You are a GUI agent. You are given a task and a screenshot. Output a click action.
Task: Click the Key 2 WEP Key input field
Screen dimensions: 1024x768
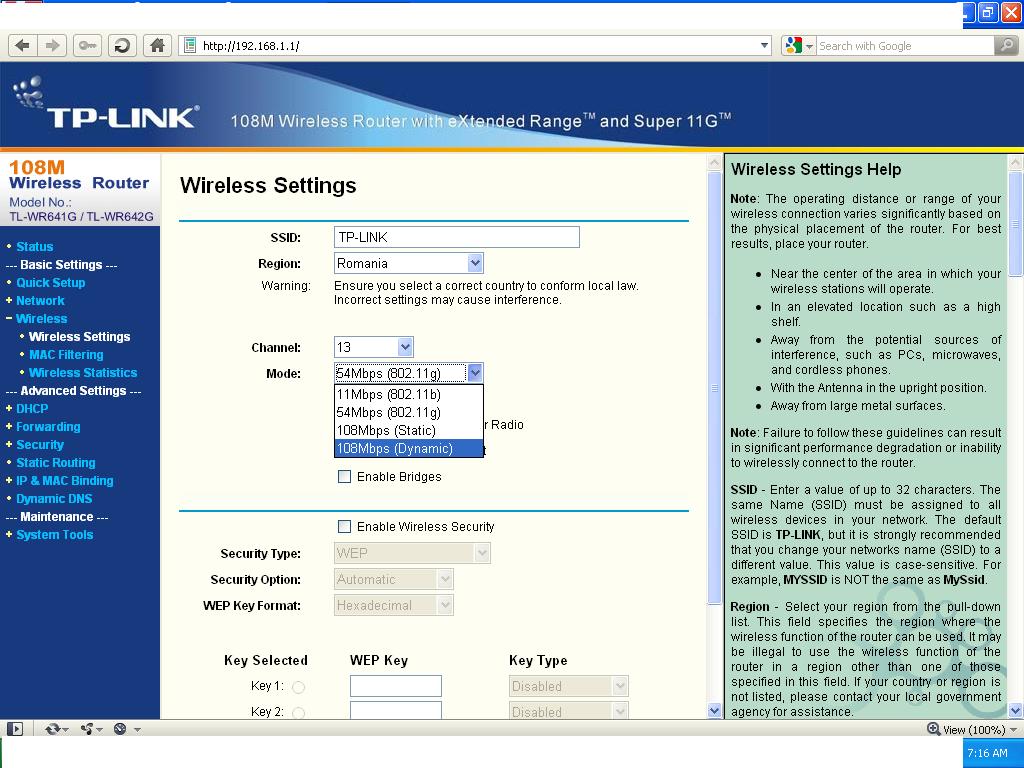[396, 711]
